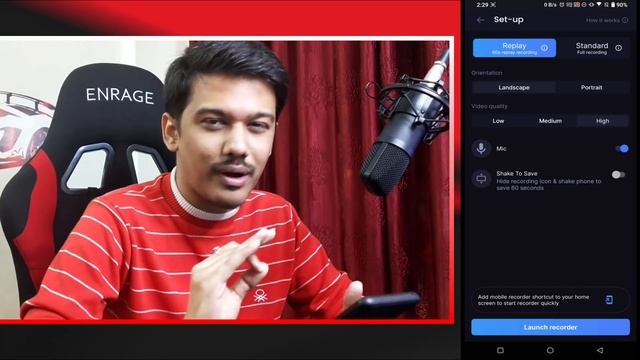Tap the microphone icon
640x360 pixels.
point(481,148)
